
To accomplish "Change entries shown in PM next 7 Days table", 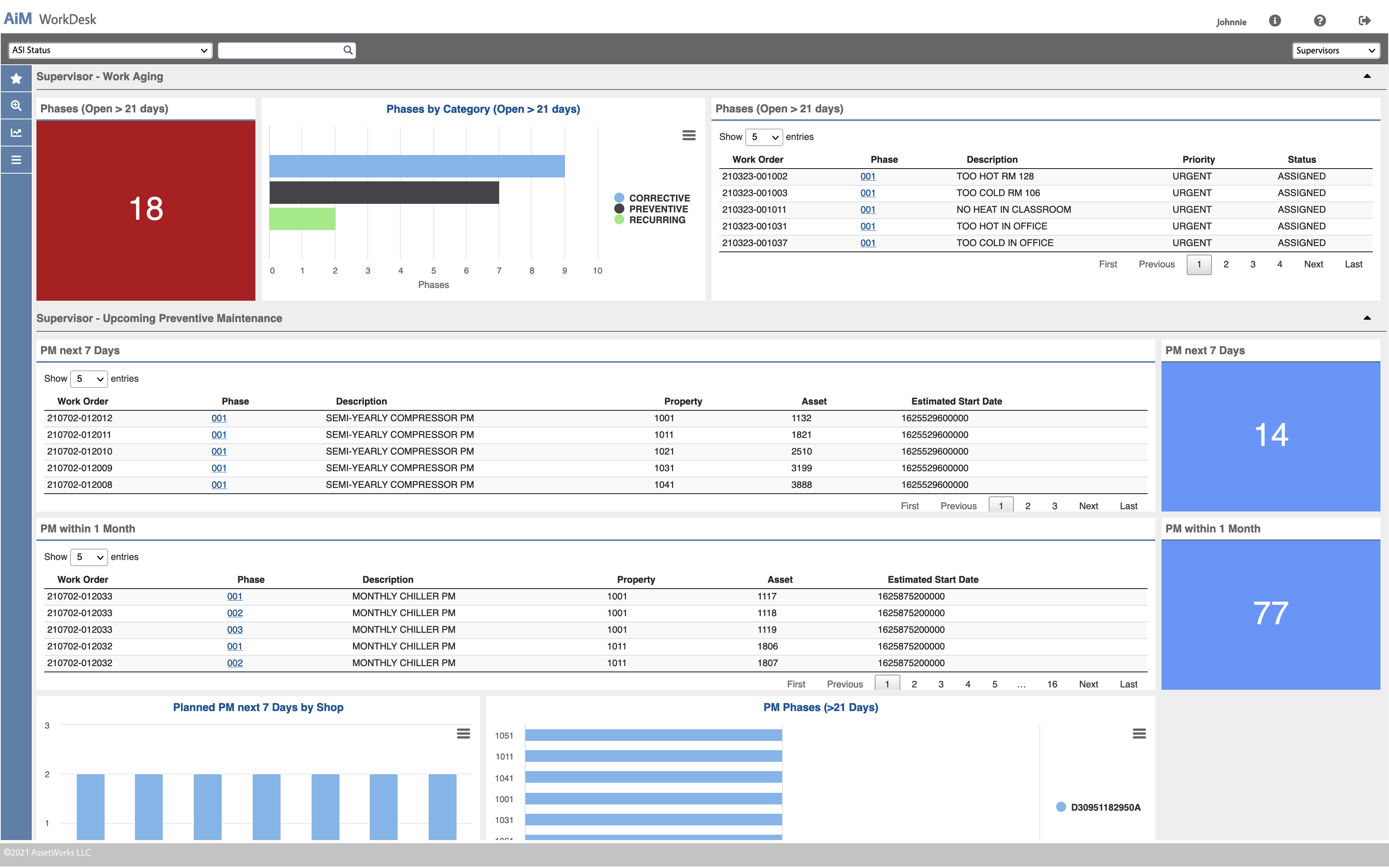I will pyautogui.click(x=89, y=378).
